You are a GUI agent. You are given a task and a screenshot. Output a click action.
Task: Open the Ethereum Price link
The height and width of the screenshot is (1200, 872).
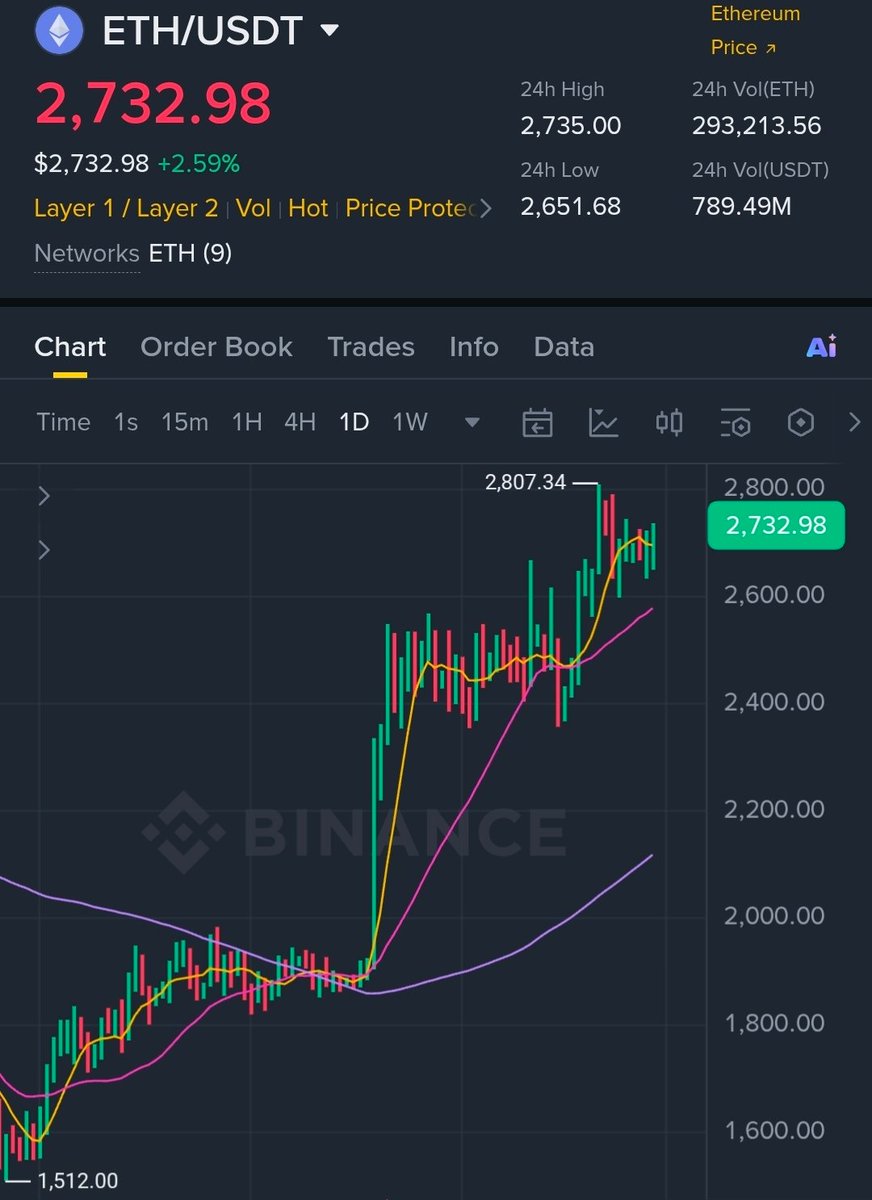click(x=755, y=30)
